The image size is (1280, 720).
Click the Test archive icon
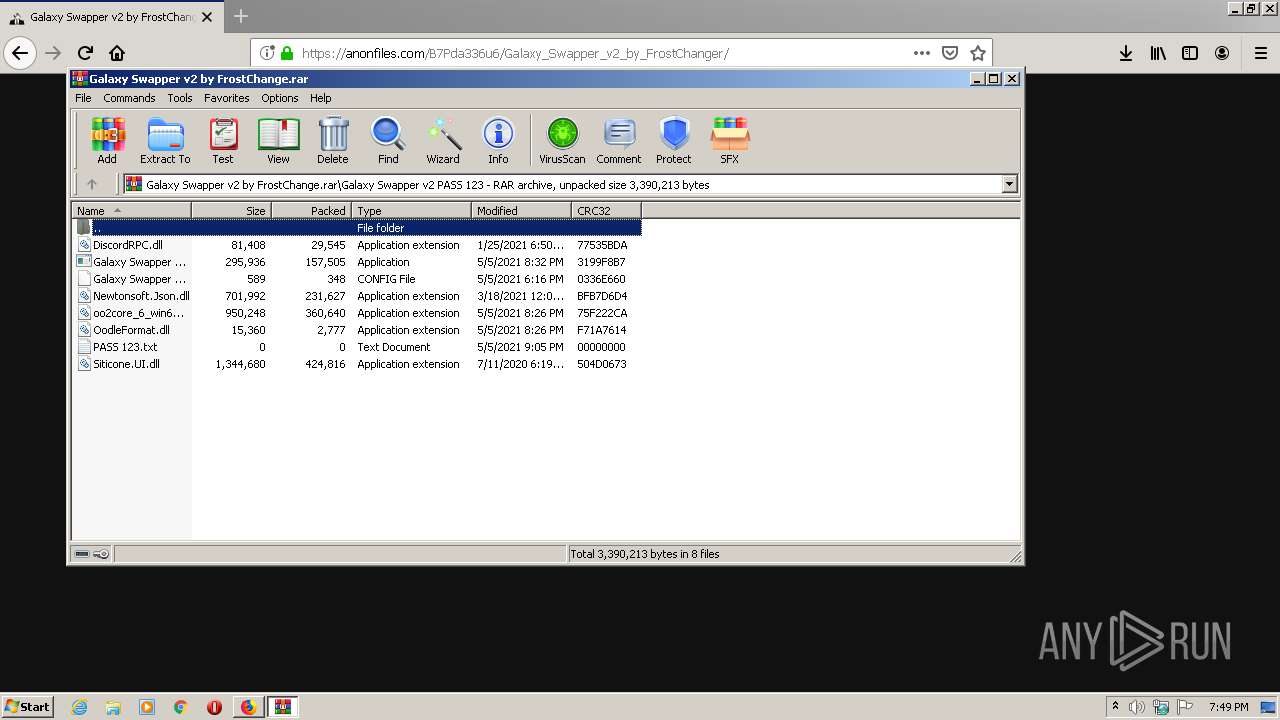click(222, 140)
